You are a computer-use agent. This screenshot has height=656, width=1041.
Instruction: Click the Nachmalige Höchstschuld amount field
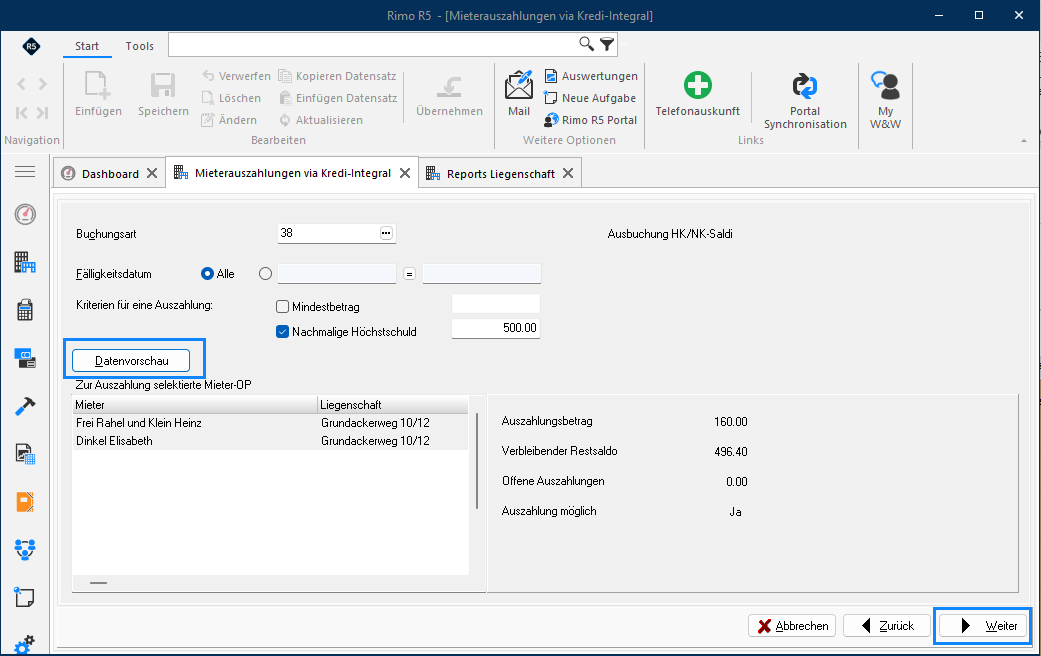tap(495, 328)
